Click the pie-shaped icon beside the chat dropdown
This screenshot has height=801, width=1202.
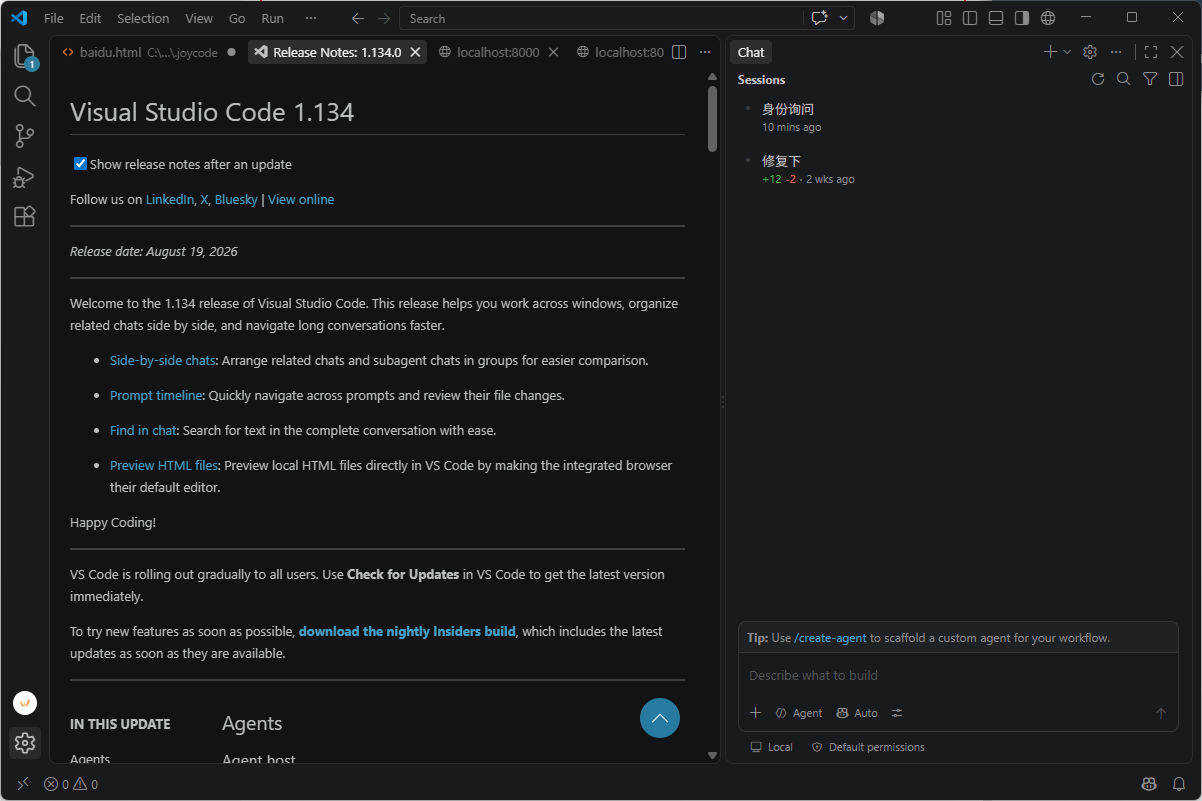(x=877, y=18)
